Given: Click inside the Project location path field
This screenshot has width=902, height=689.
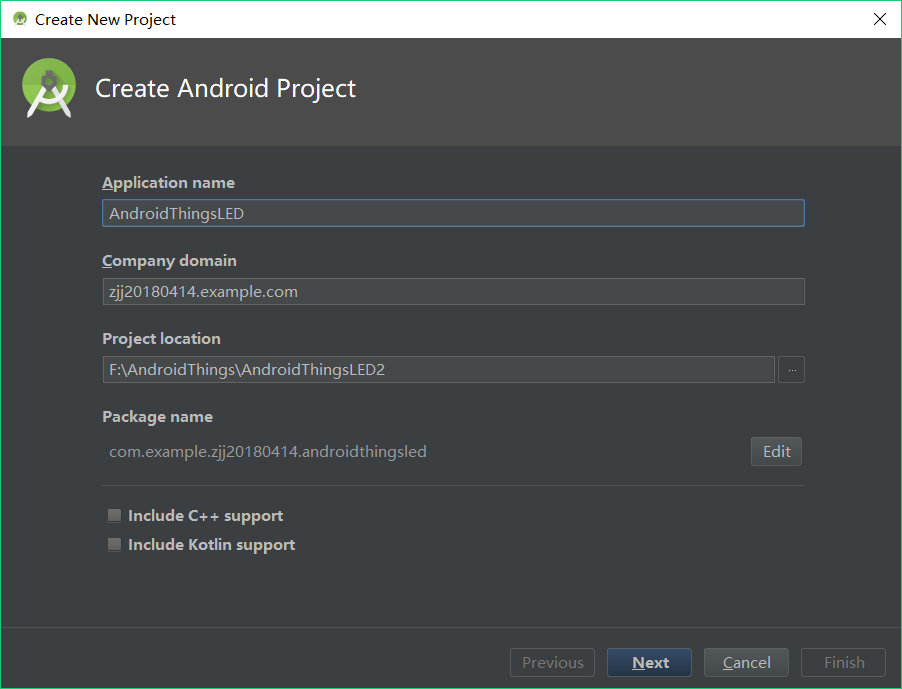Looking at the screenshot, I should tap(438, 370).
